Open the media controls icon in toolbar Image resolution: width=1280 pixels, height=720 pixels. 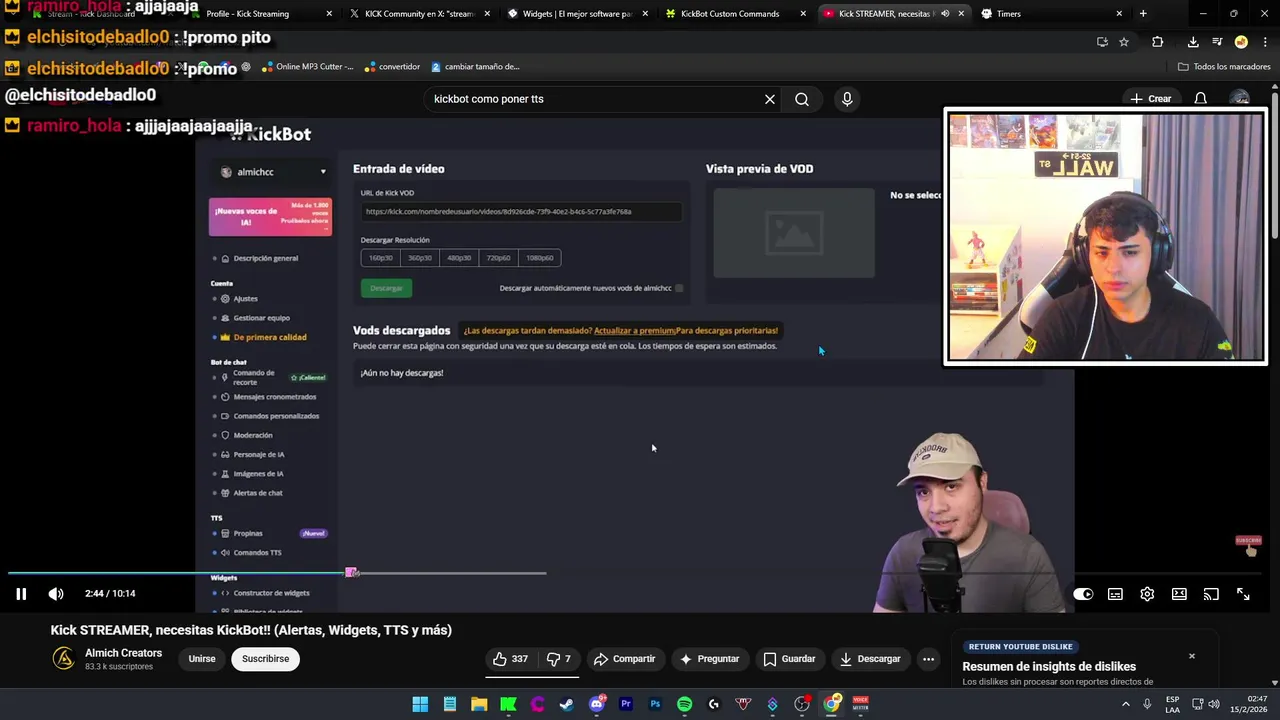[x=1217, y=42]
